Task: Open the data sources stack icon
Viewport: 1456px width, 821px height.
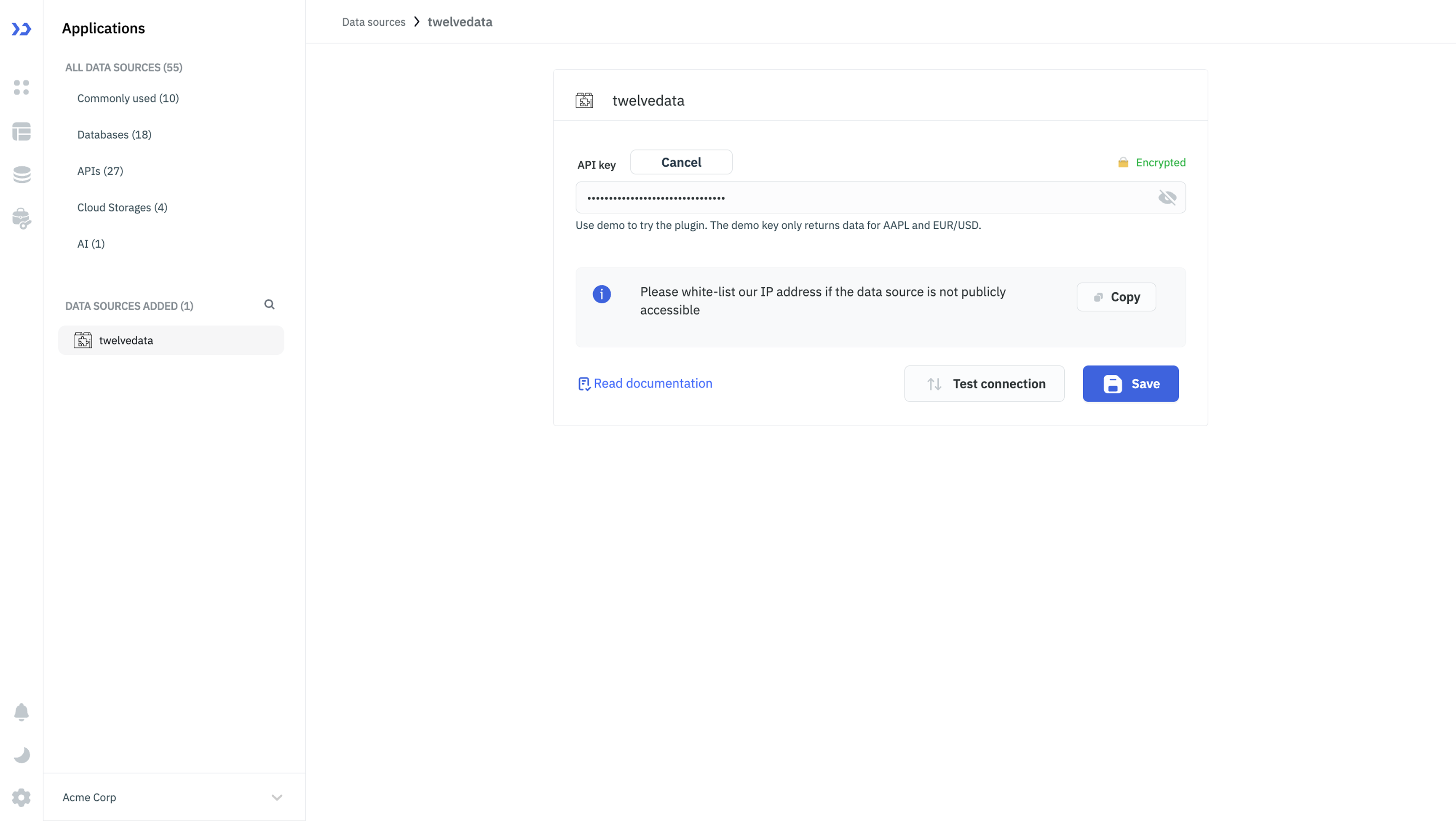Action: (x=21, y=174)
